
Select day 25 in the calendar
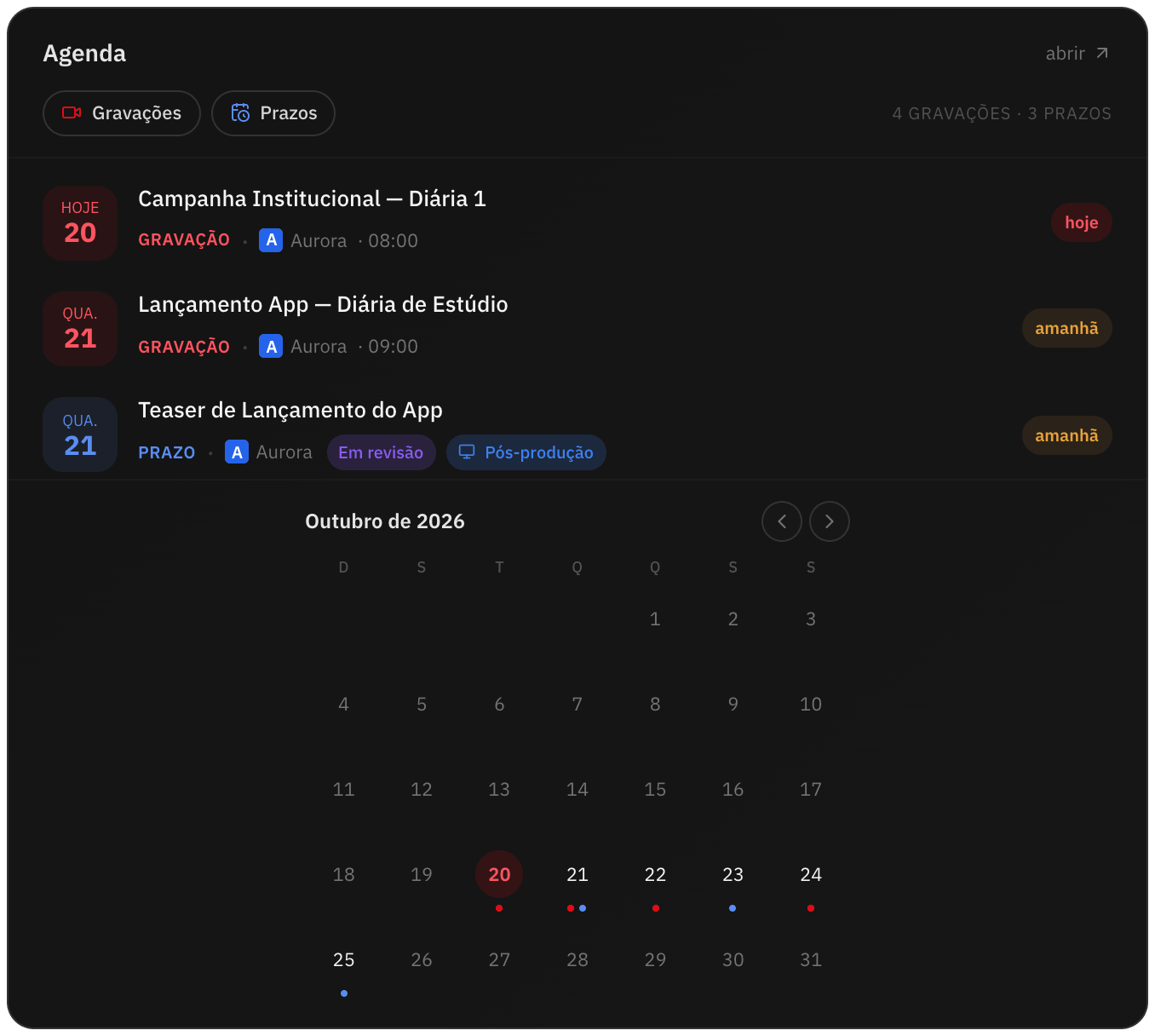(x=344, y=959)
